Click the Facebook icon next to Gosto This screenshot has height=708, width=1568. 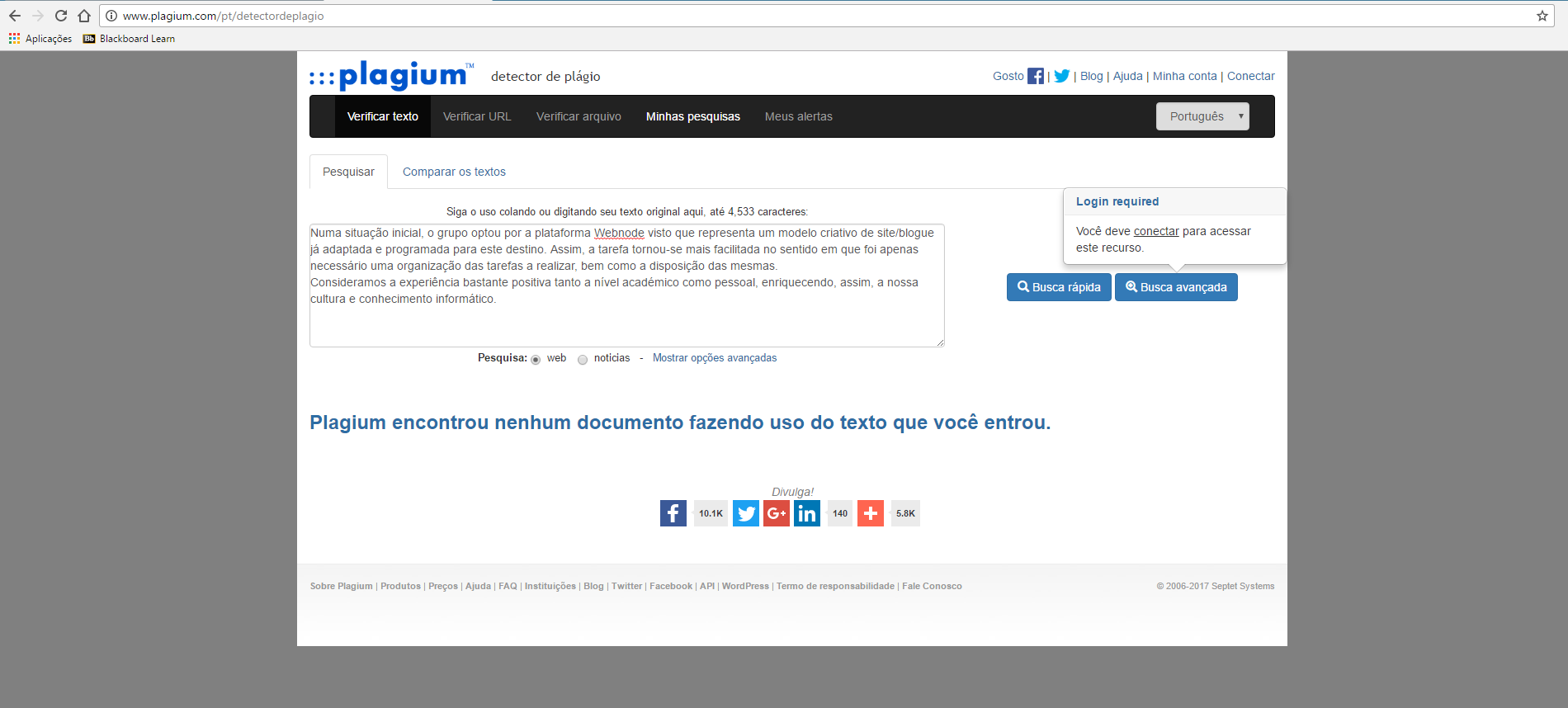tap(1035, 76)
